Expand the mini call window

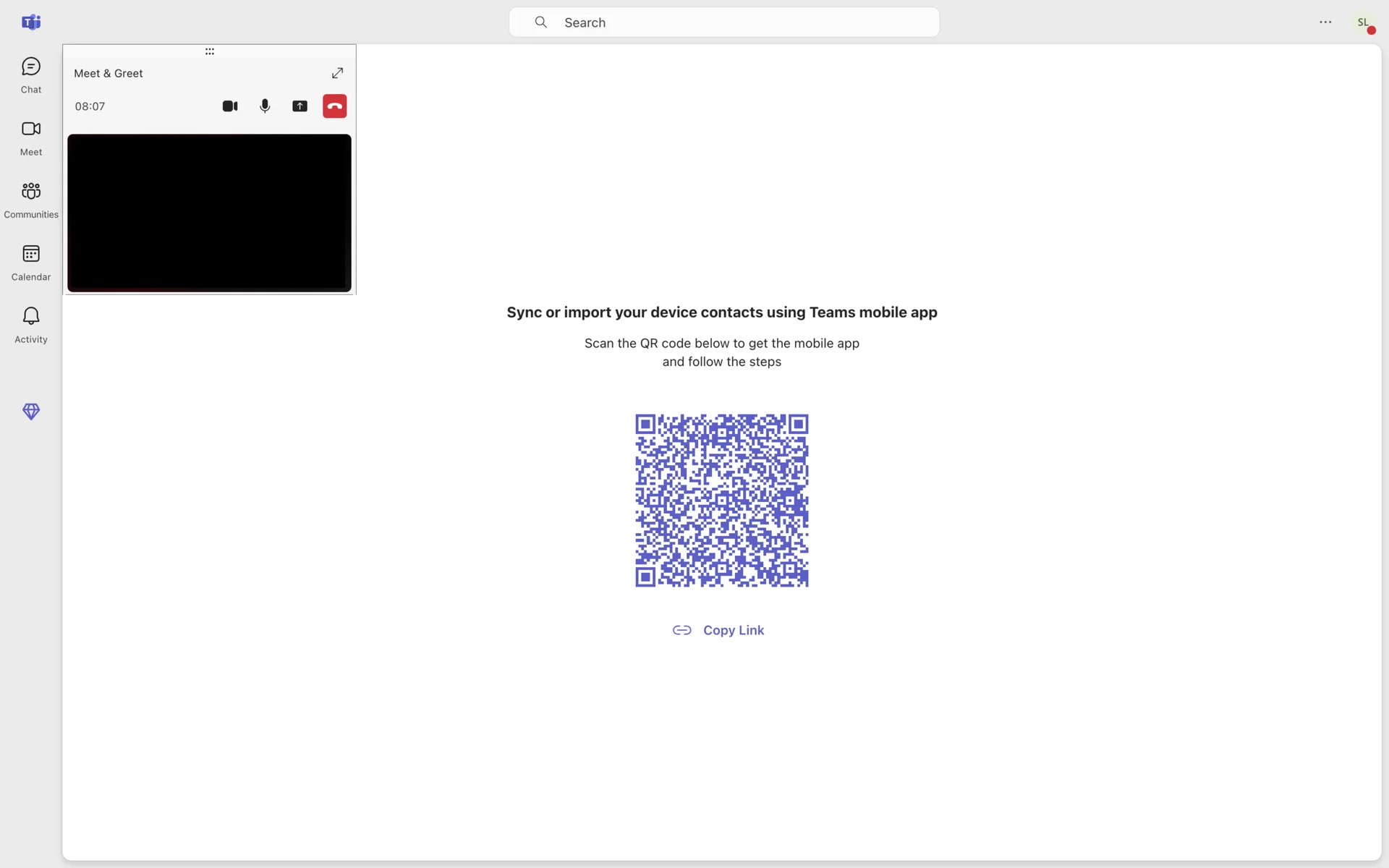[x=337, y=73]
